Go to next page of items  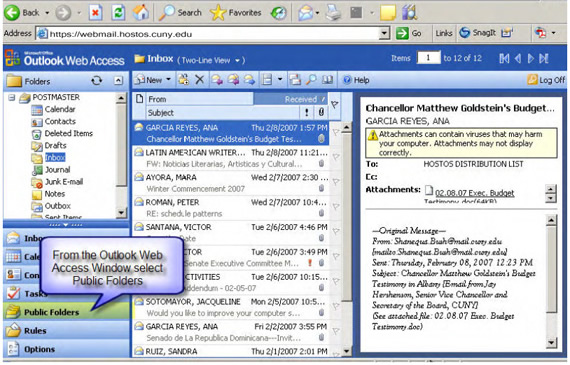pyautogui.click(x=531, y=58)
